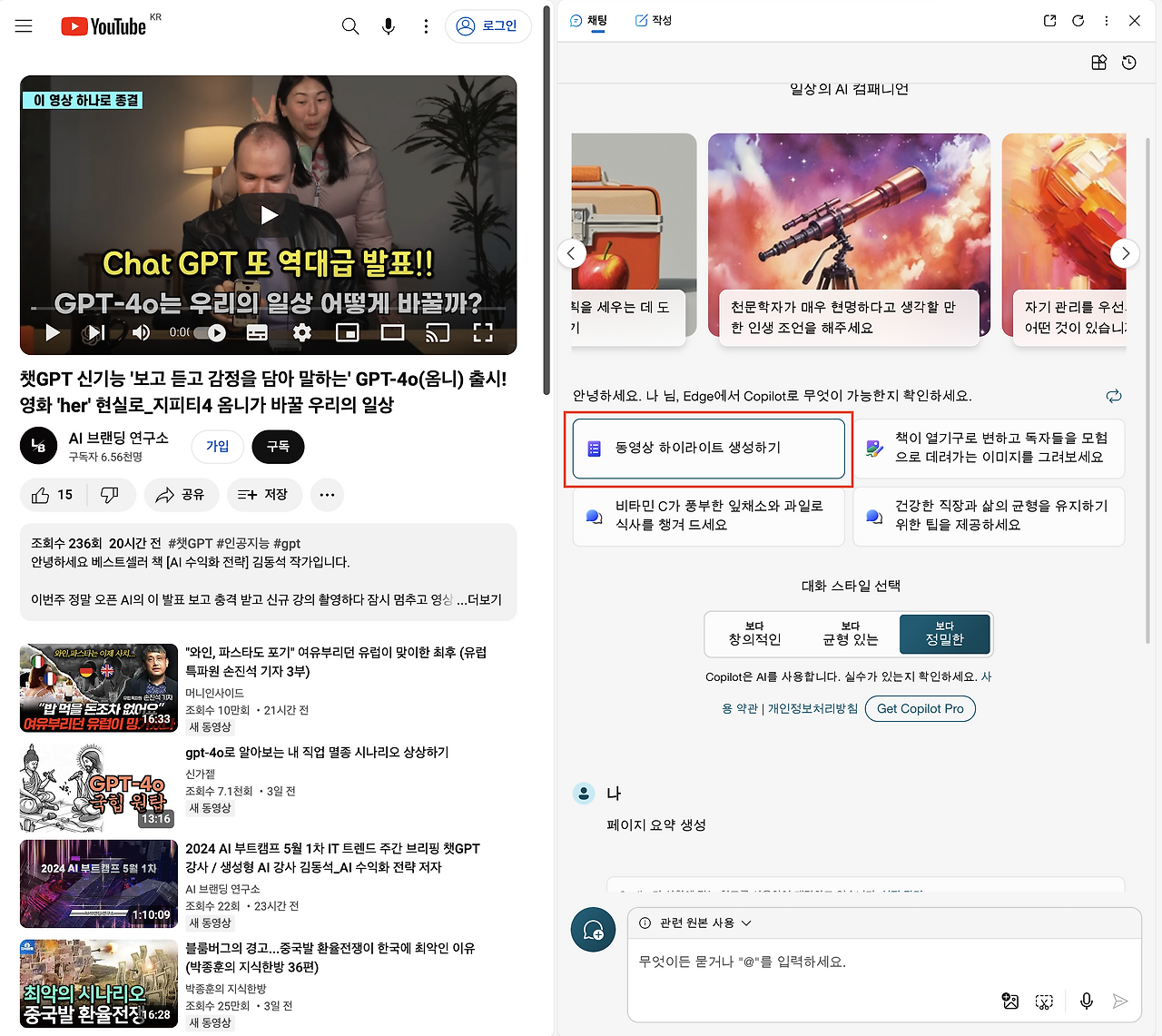Like the video (15 likes)
This screenshot has height=1036, width=1162.
[53, 495]
